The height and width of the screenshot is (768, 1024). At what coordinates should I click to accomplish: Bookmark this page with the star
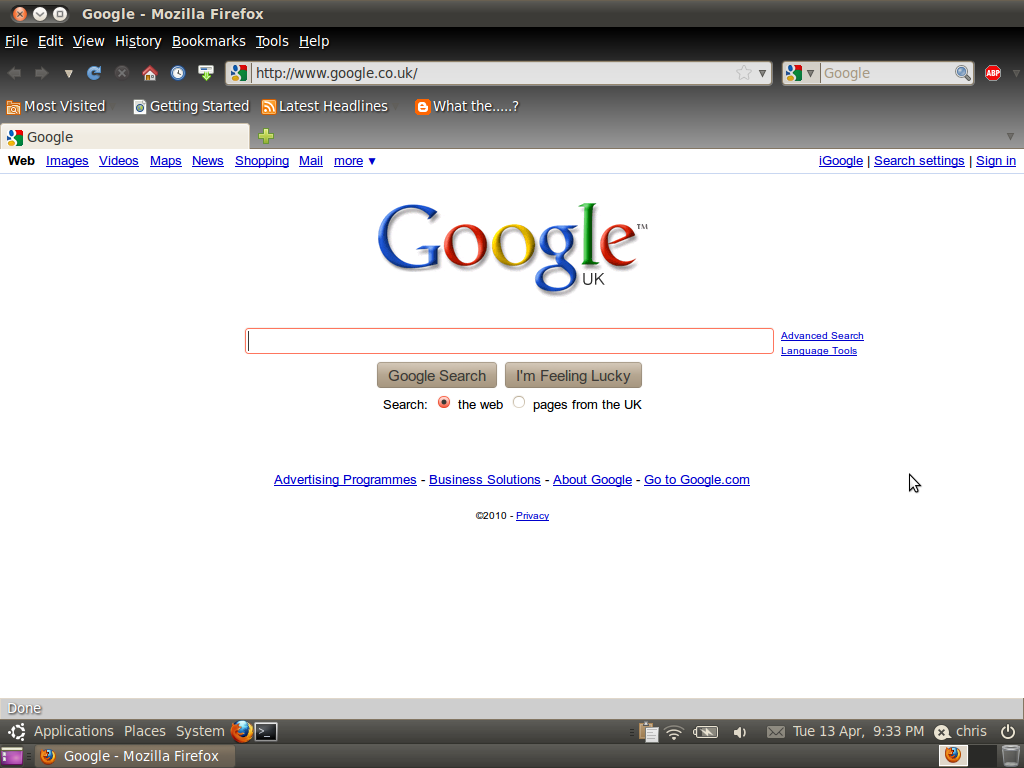tap(743, 73)
